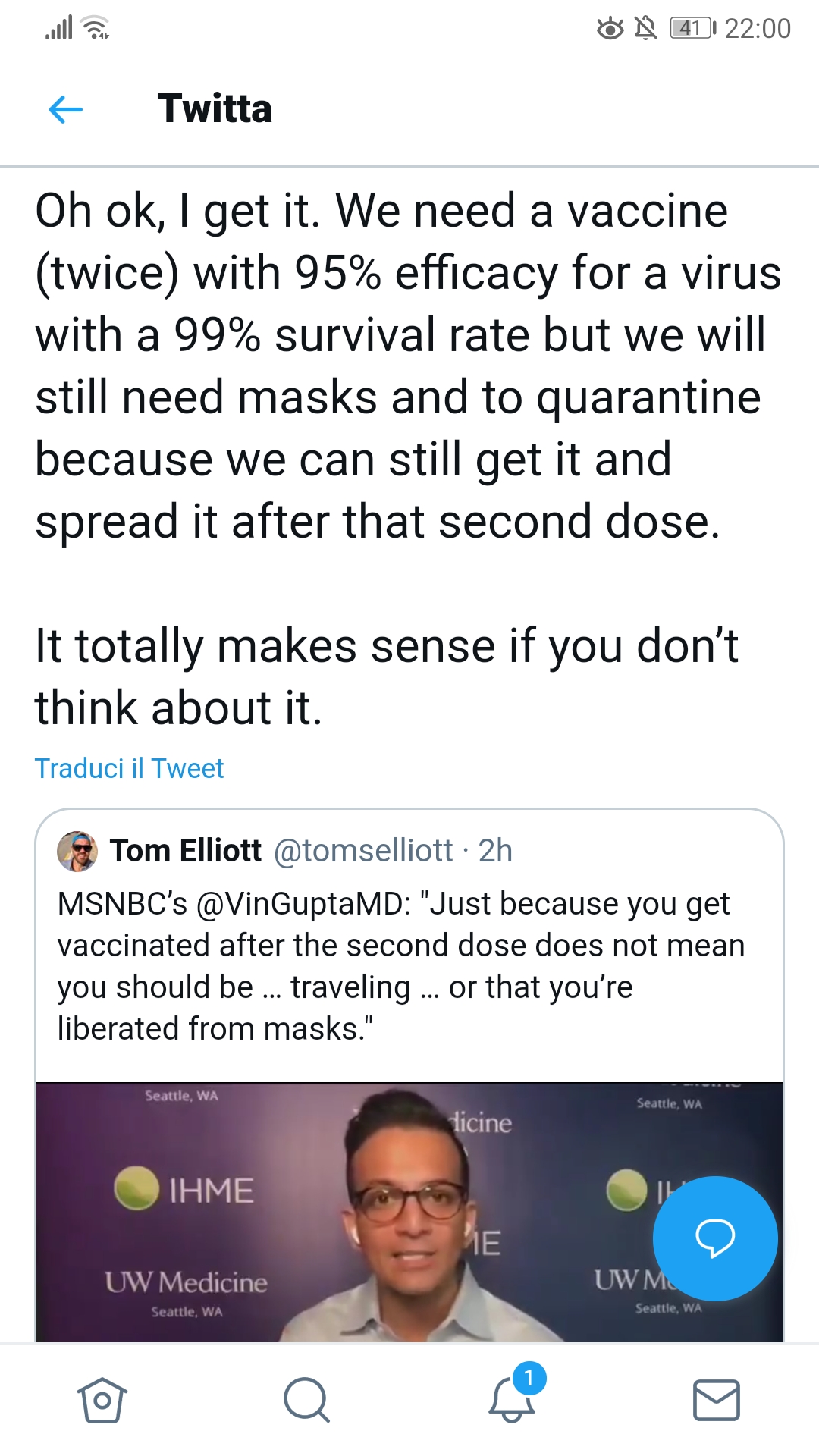Screen dimensions: 819x1456
Task: Click the "Traduci il Tweet" link
Action: [x=130, y=768]
